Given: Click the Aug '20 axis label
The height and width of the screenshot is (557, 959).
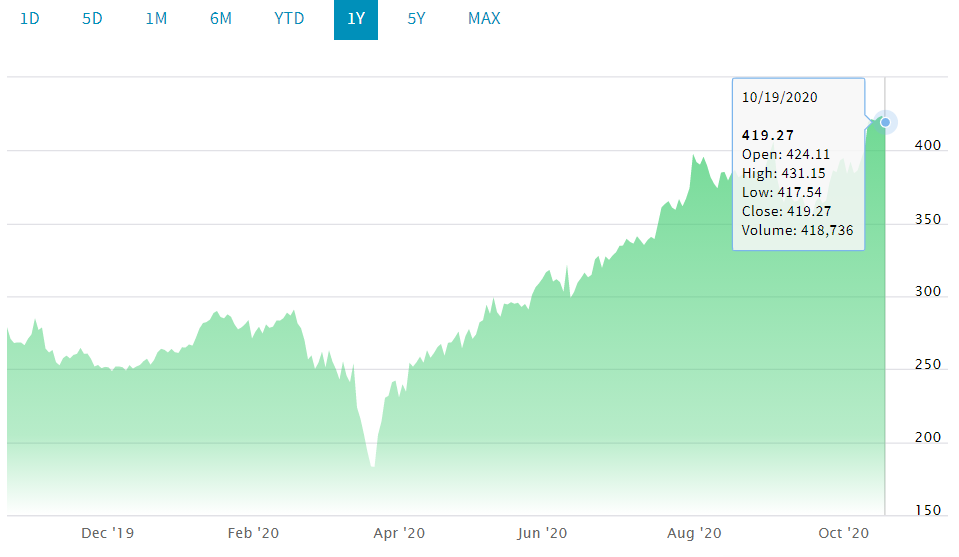Looking at the screenshot, I should pyautogui.click(x=696, y=533).
